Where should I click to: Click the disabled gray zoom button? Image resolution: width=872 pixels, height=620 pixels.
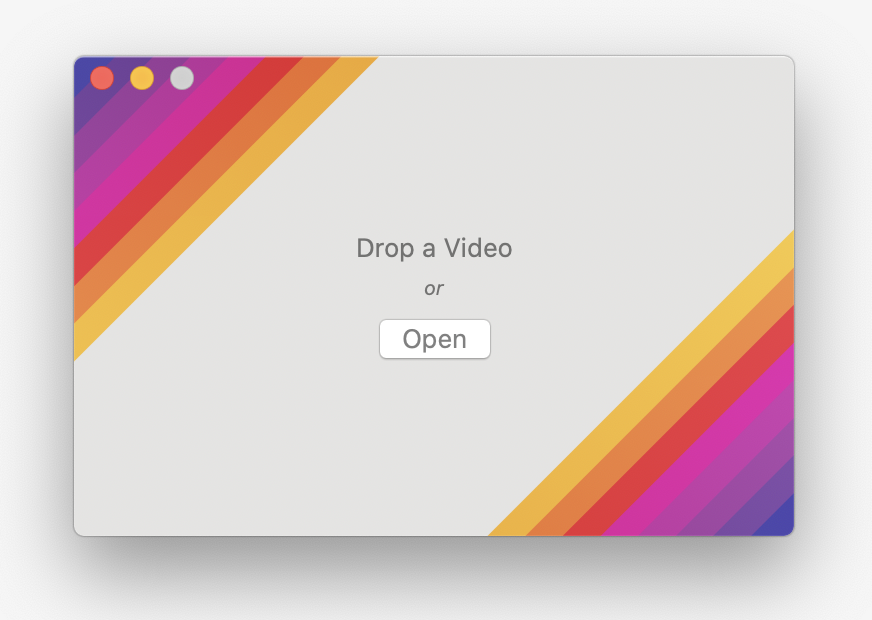(182, 78)
